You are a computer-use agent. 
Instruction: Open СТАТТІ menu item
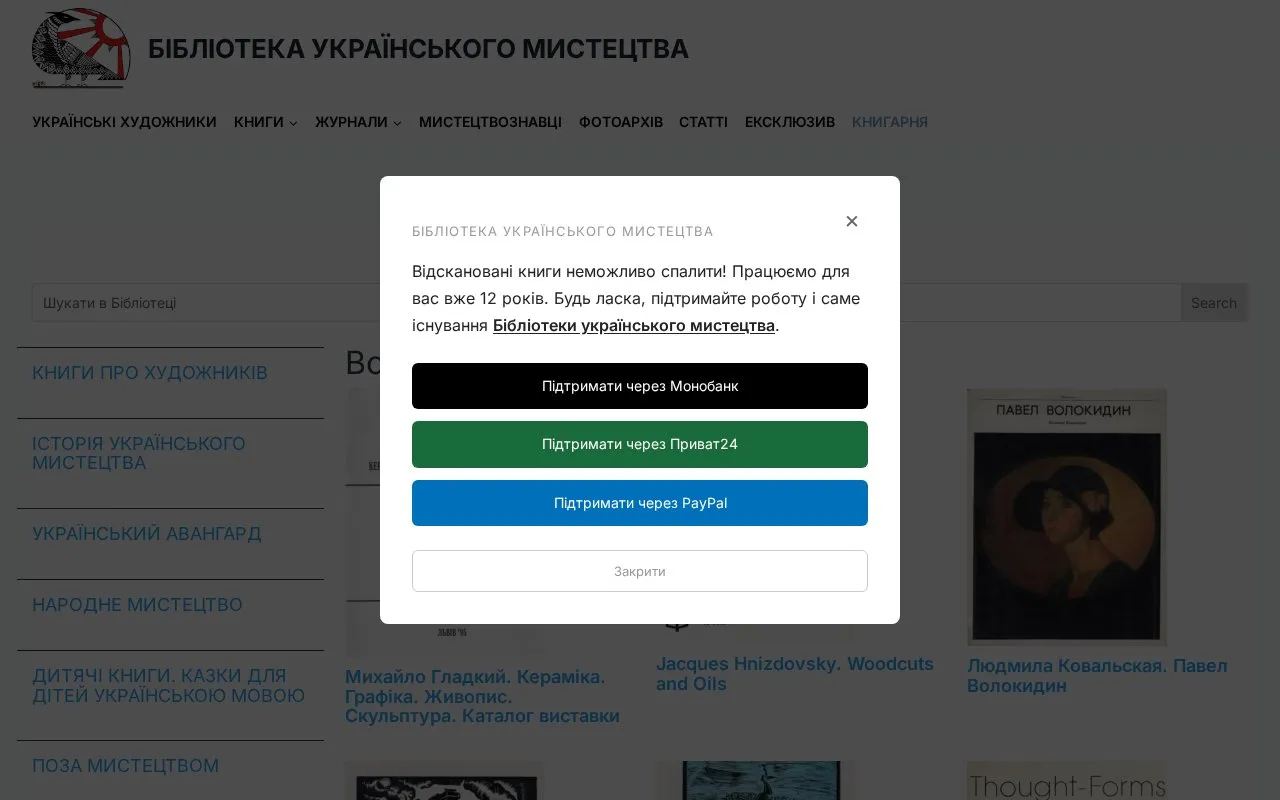703,122
